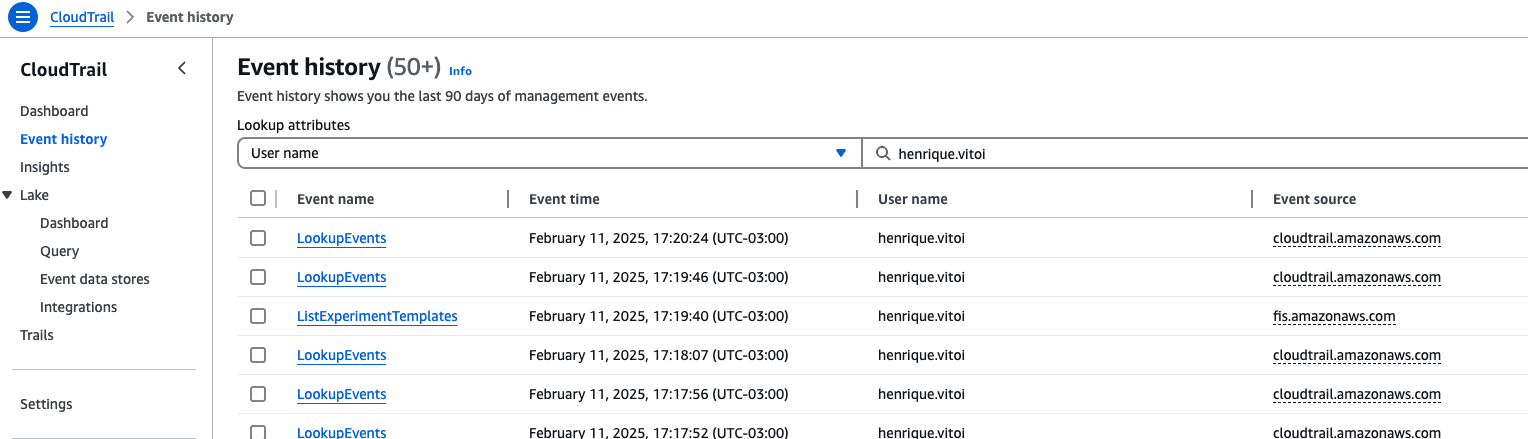Open Event data stores

(95, 279)
